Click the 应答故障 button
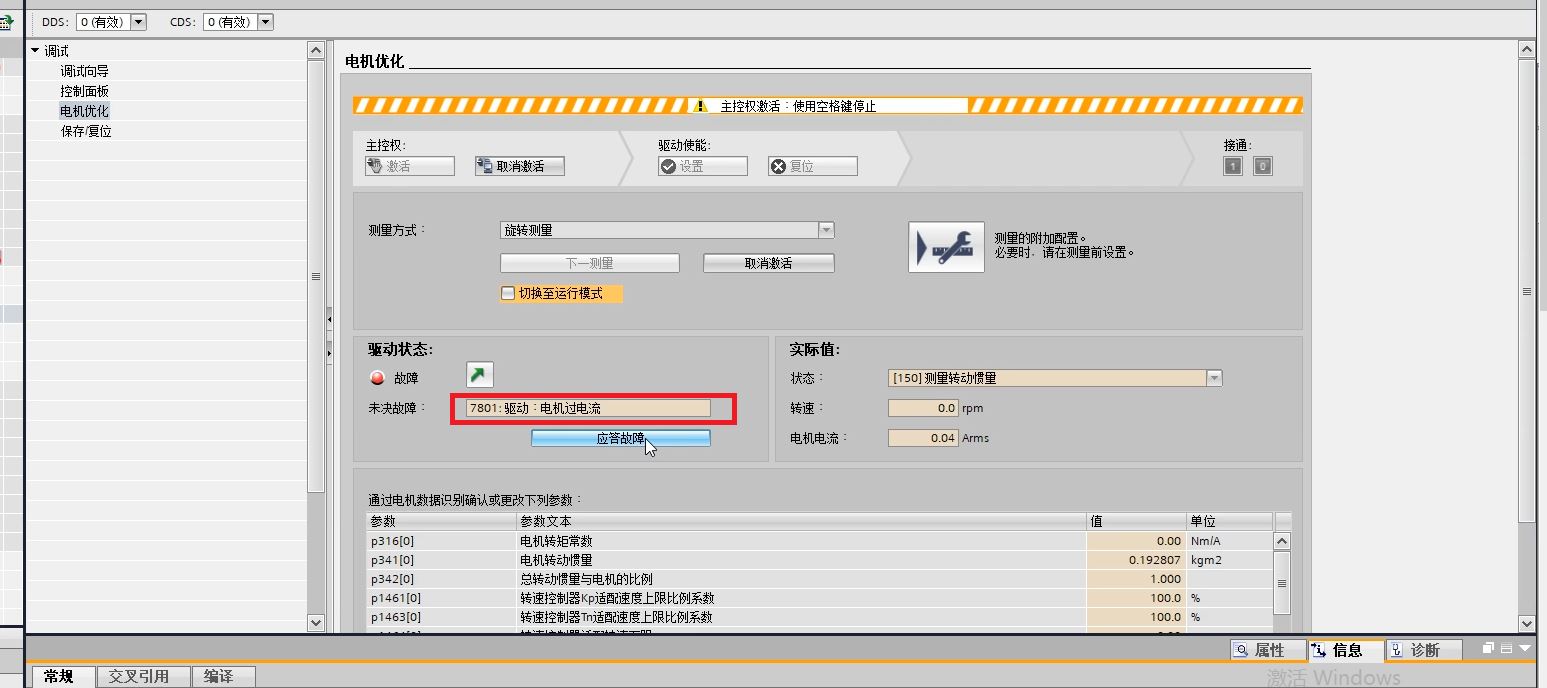1547x688 pixels. click(620, 438)
